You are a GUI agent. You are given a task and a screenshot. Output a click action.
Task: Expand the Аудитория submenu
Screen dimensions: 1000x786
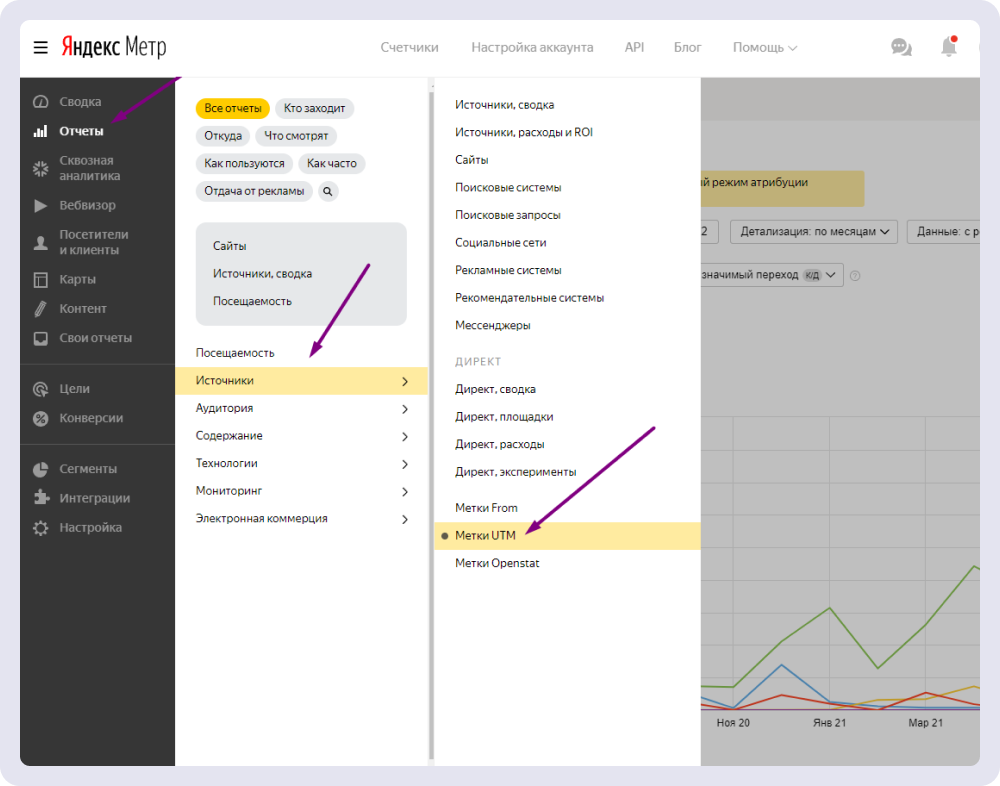[301, 408]
